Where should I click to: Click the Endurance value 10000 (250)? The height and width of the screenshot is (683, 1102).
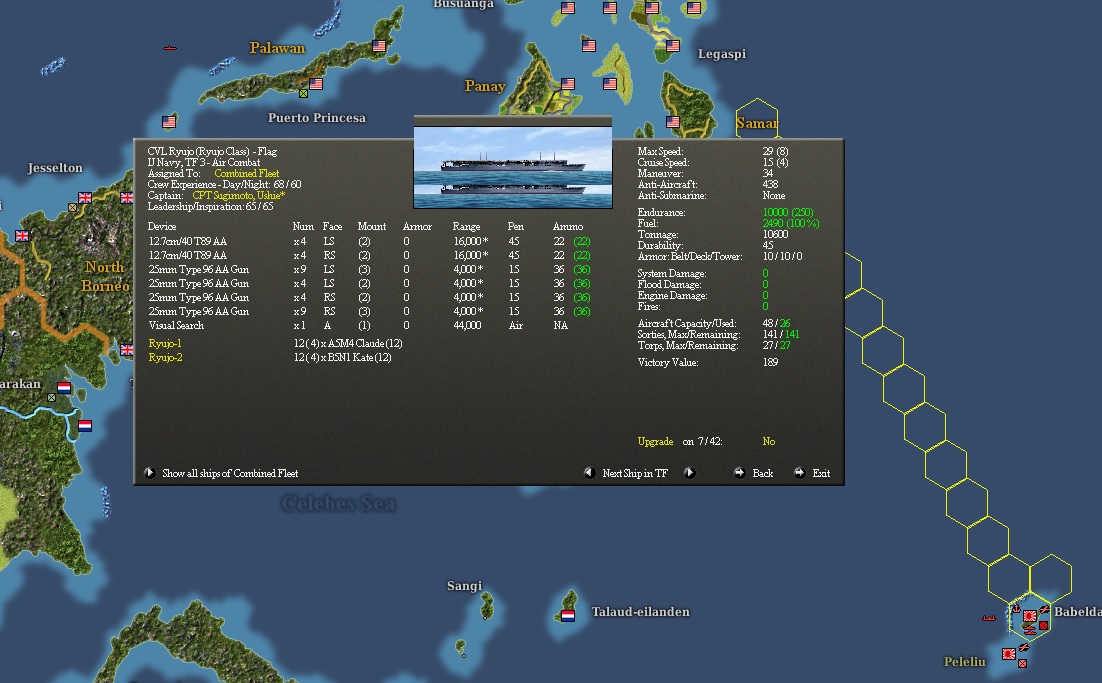788,212
